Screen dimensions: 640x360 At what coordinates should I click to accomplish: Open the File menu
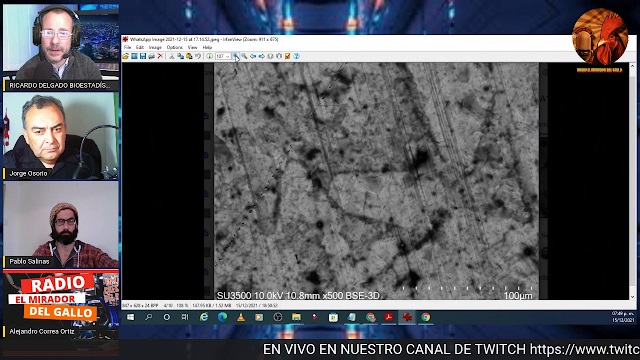tap(127, 47)
